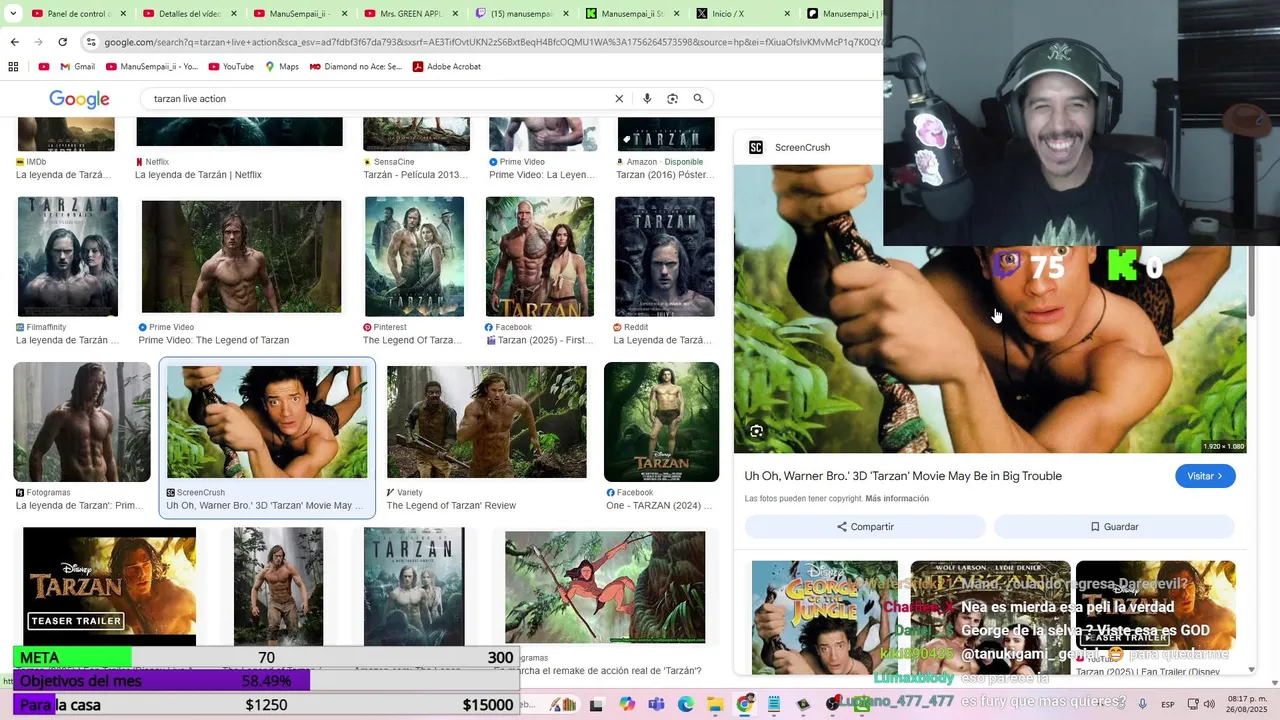Expand the Chrome tab search dropdown arrow

click(x=13, y=14)
